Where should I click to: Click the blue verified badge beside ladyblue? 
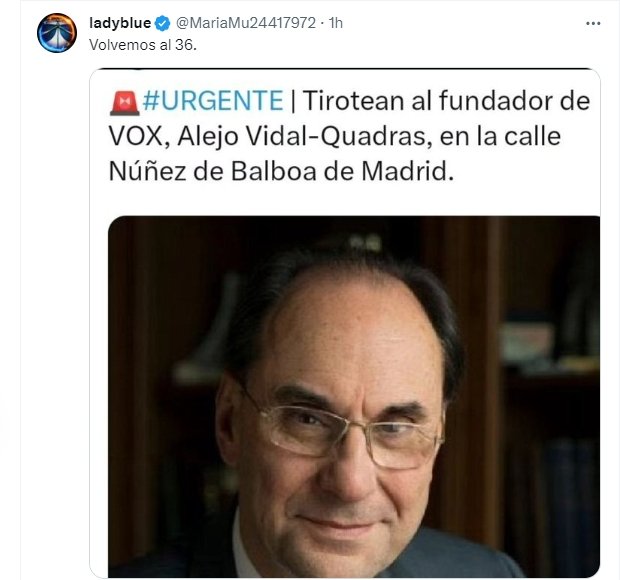162,23
